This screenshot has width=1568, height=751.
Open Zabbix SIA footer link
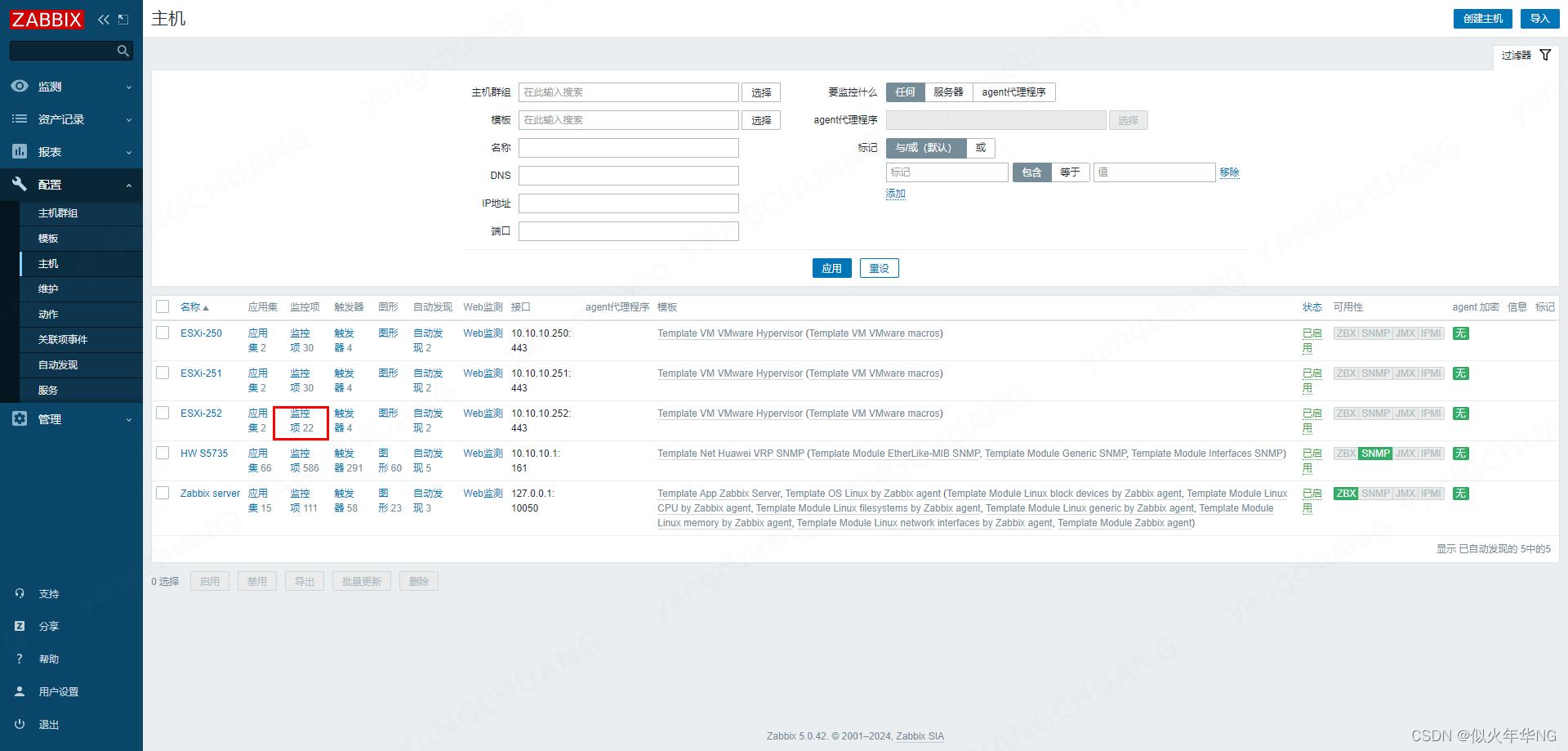pyautogui.click(x=920, y=736)
